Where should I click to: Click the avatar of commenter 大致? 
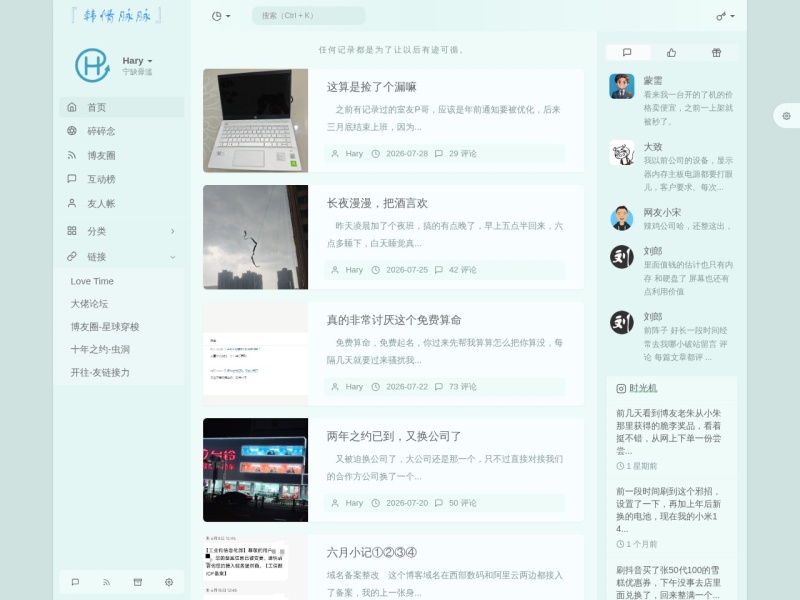(622, 153)
